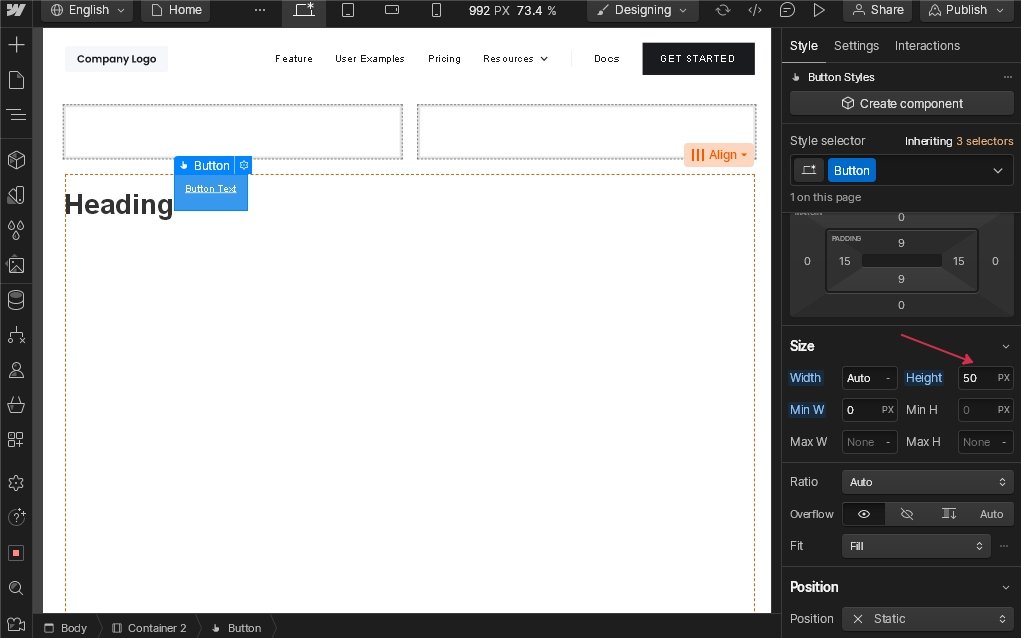Expand Resources nav dropdown on canvas

click(x=515, y=59)
